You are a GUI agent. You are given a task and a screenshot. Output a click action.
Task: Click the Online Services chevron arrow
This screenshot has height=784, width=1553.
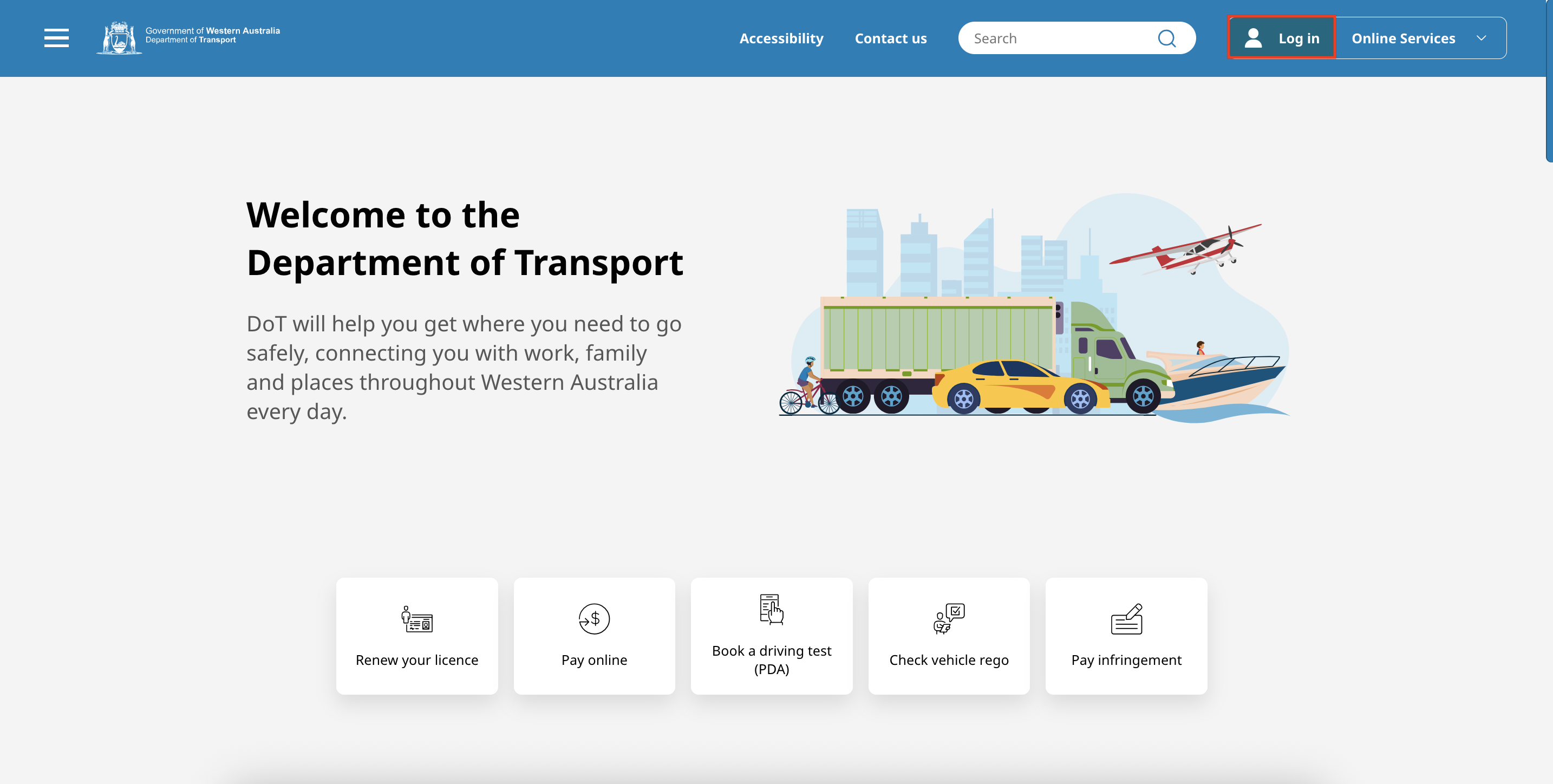(x=1480, y=38)
